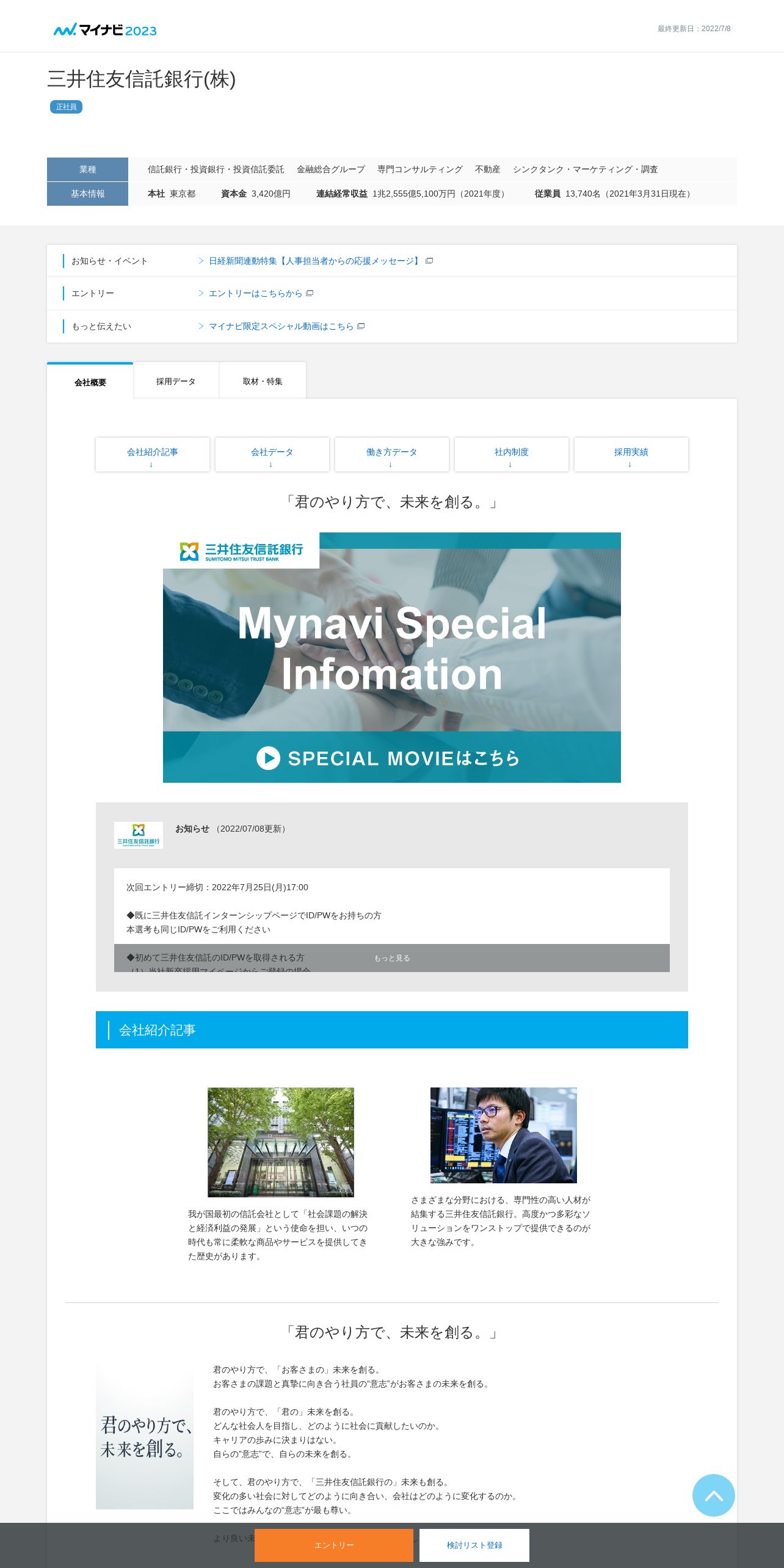Click the 信託銀行・投資銀行・投資信託委託 industry text
784x1568 pixels.
(216, 169)
